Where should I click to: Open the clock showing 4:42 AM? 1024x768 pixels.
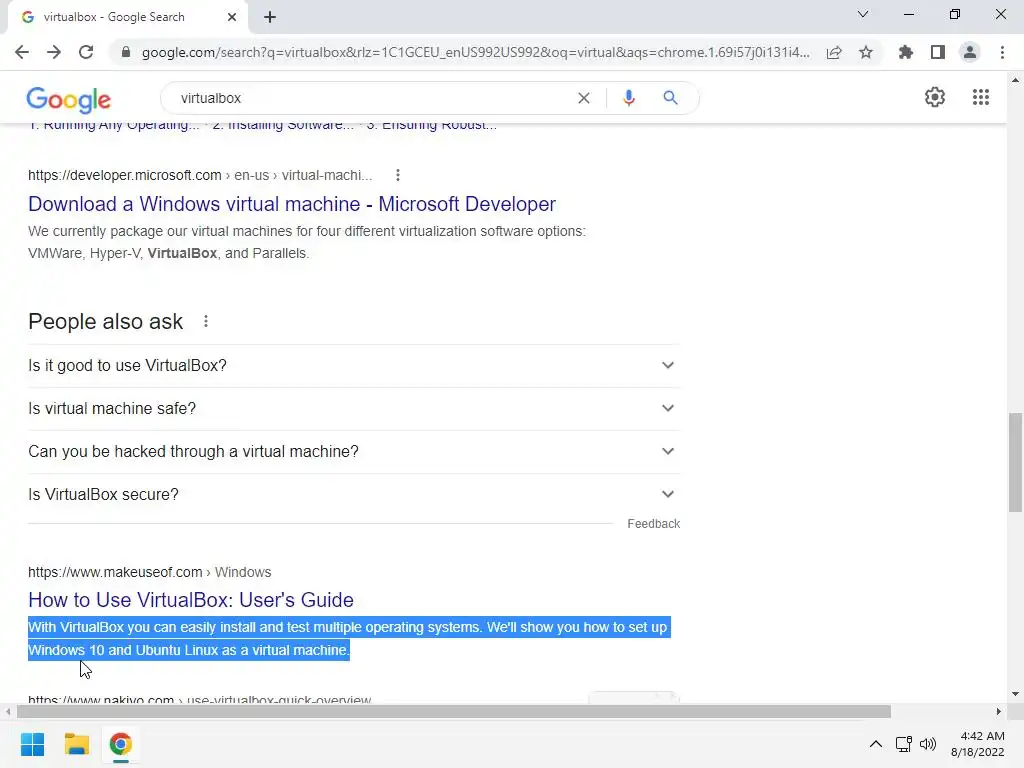pyautogui.click(x=978, y=744)
